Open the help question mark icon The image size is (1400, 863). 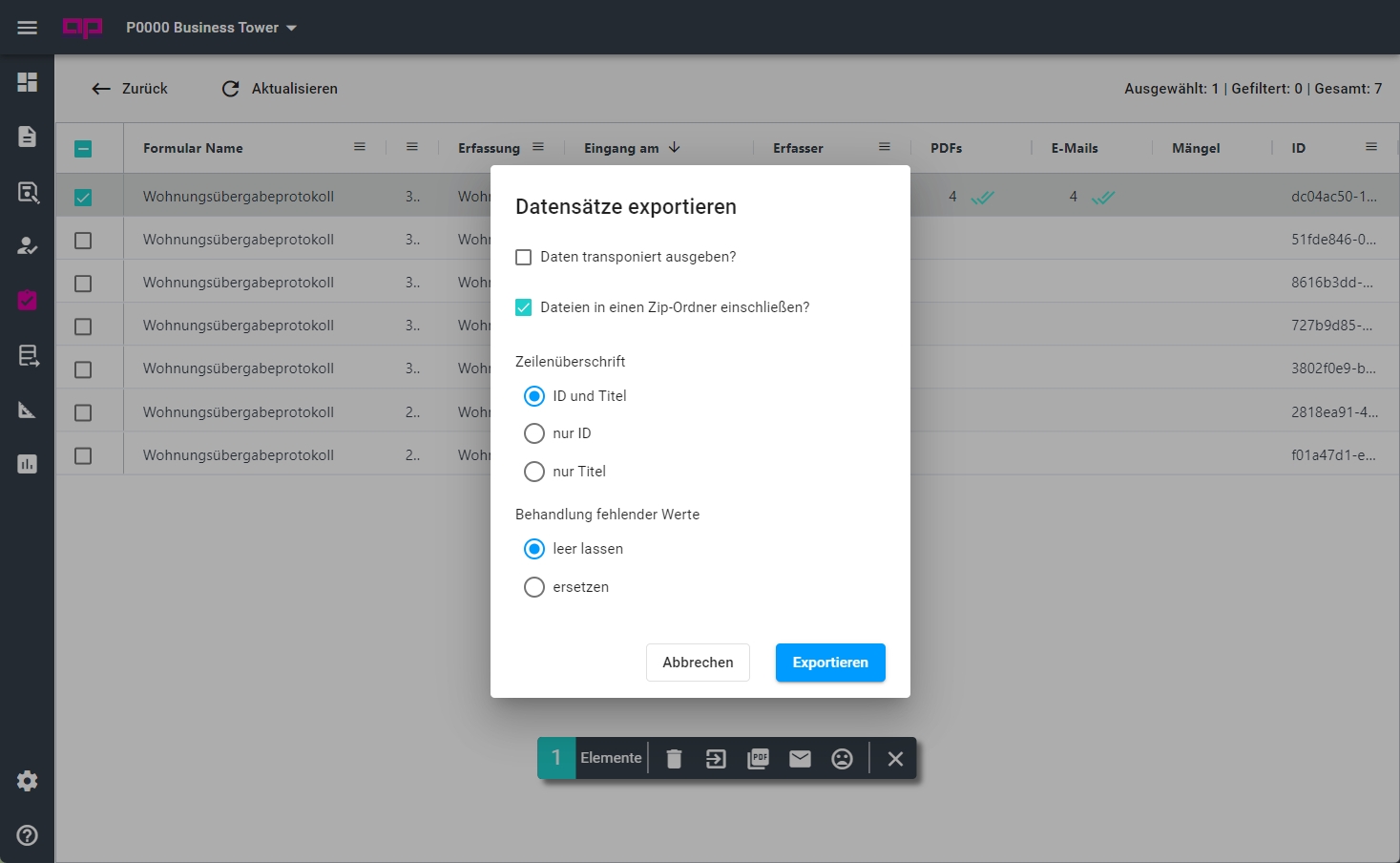point(28,835)
